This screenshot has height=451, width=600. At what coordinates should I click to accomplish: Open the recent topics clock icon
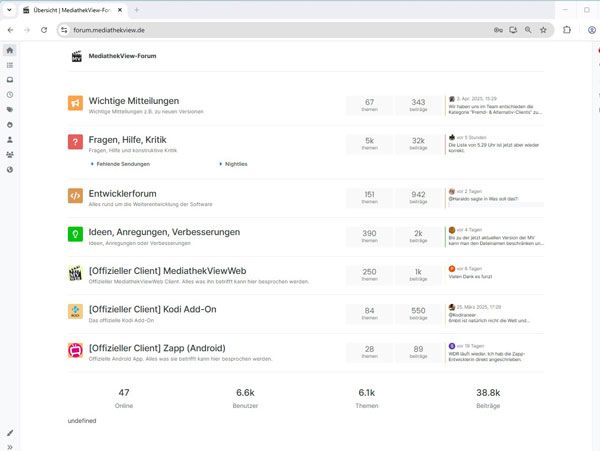pyautogui.click(x=10, y=95)
